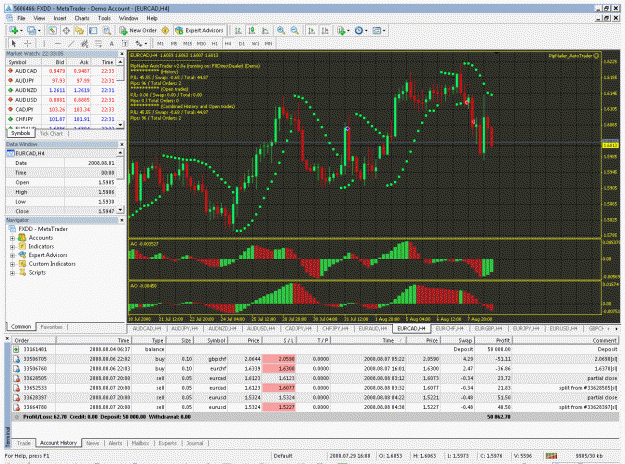Image resolution: width=625 pixels, height=464 pixels.
Task: Set the M1 timeframe
Action: 160,43
